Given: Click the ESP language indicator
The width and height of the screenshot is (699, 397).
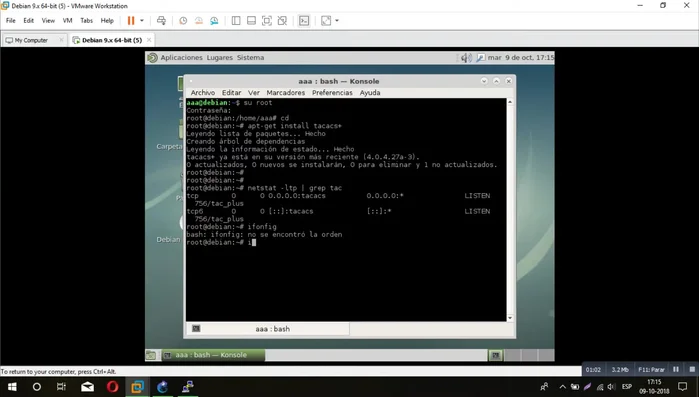Looking at the screenshot, I should [x=627, y=387].
